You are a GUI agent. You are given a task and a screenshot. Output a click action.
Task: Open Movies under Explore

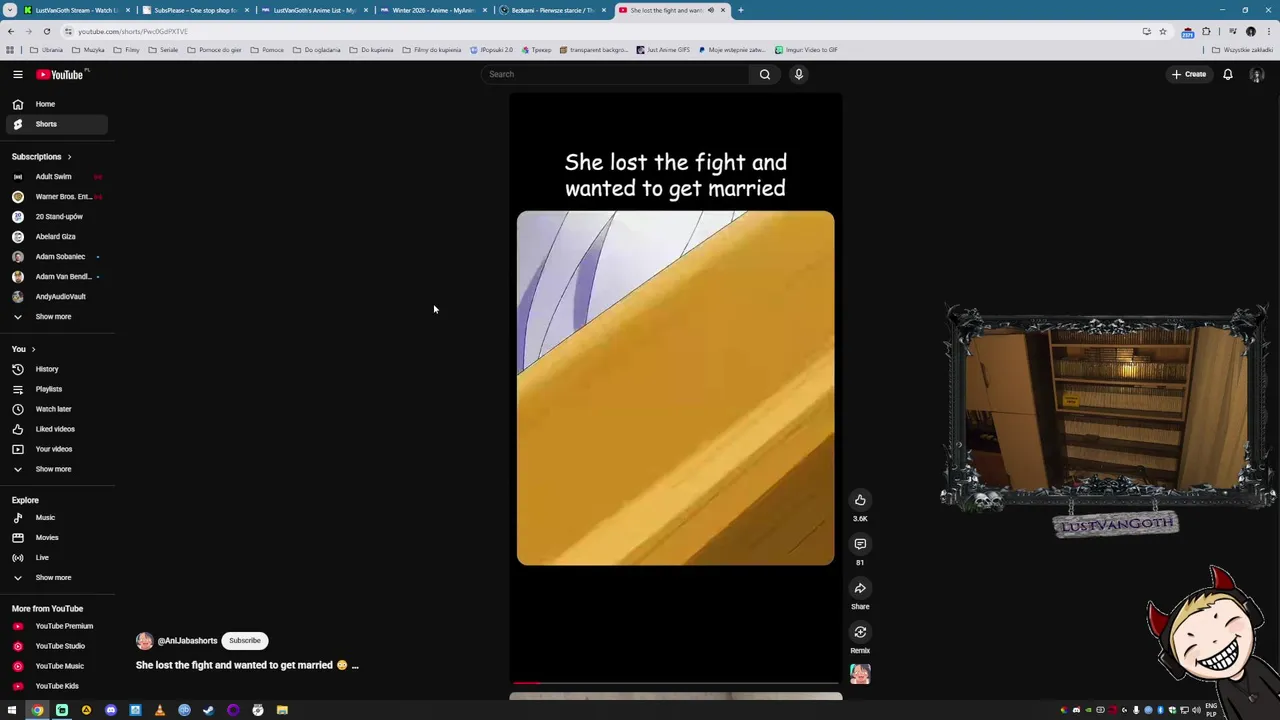55,538
